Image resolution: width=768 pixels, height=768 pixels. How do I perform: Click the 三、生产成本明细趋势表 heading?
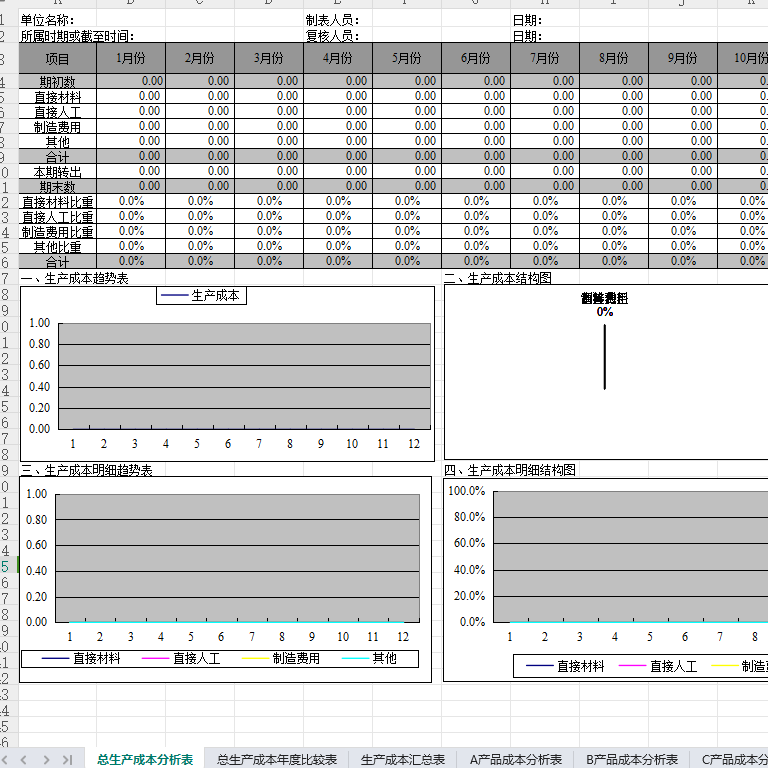point(87,470)
